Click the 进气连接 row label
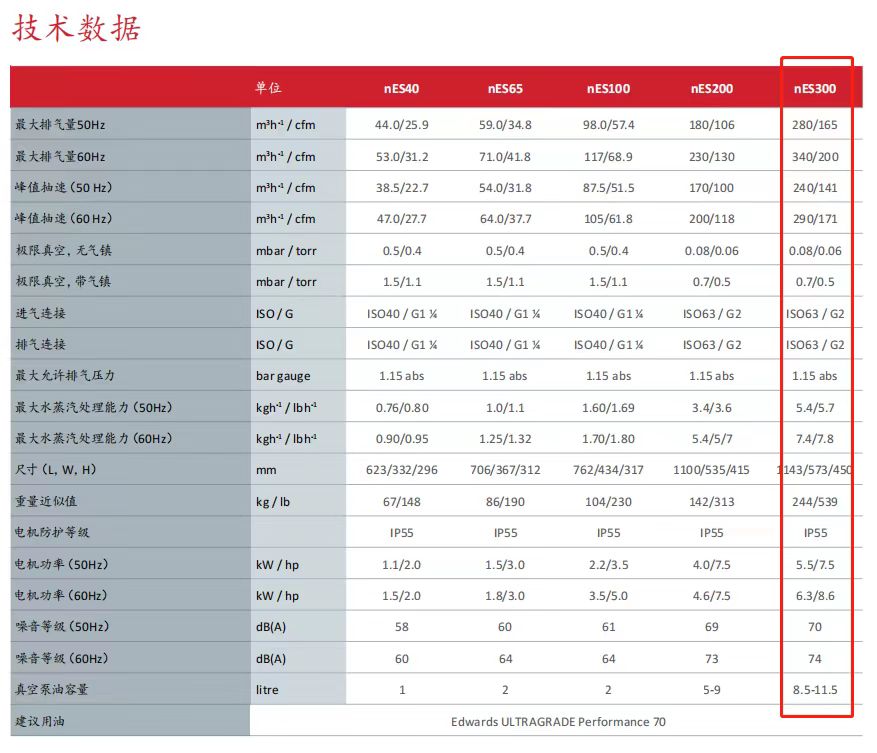This screenshot has width=877, height=753. (x=40, y=313)
